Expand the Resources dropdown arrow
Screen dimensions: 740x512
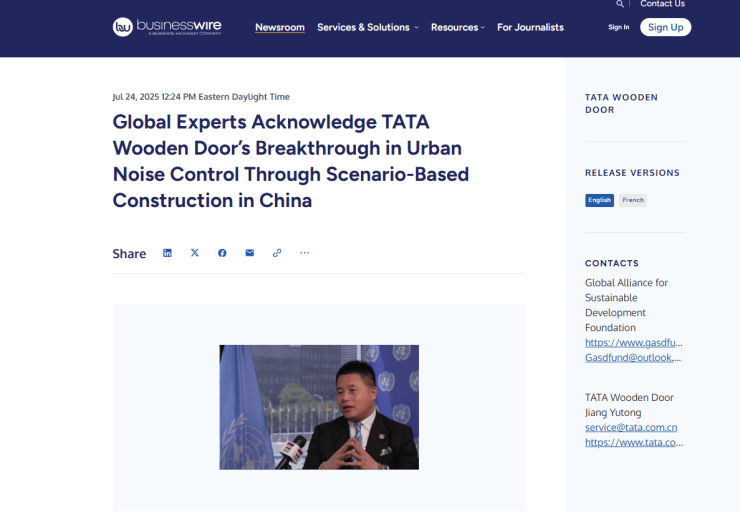point(482,27)
